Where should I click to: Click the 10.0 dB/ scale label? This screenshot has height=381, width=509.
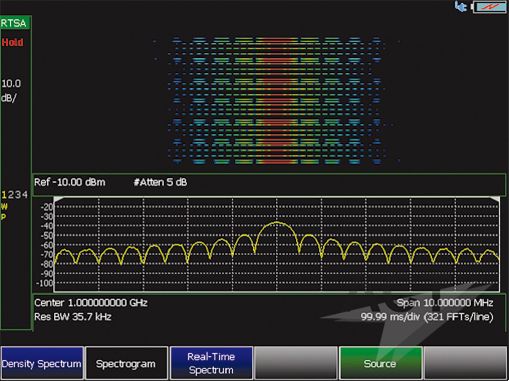pyautogui.click(x=11, y=91)
